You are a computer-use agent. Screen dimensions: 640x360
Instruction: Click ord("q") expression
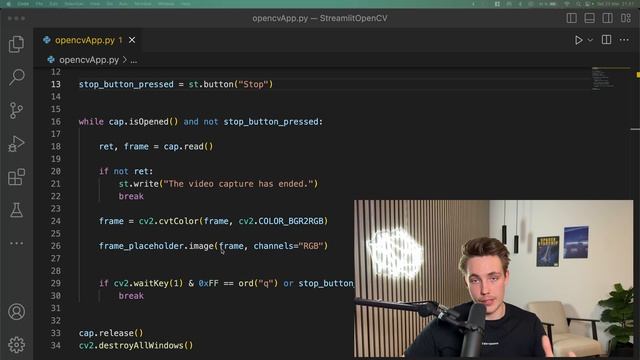[x=258, y=283]
